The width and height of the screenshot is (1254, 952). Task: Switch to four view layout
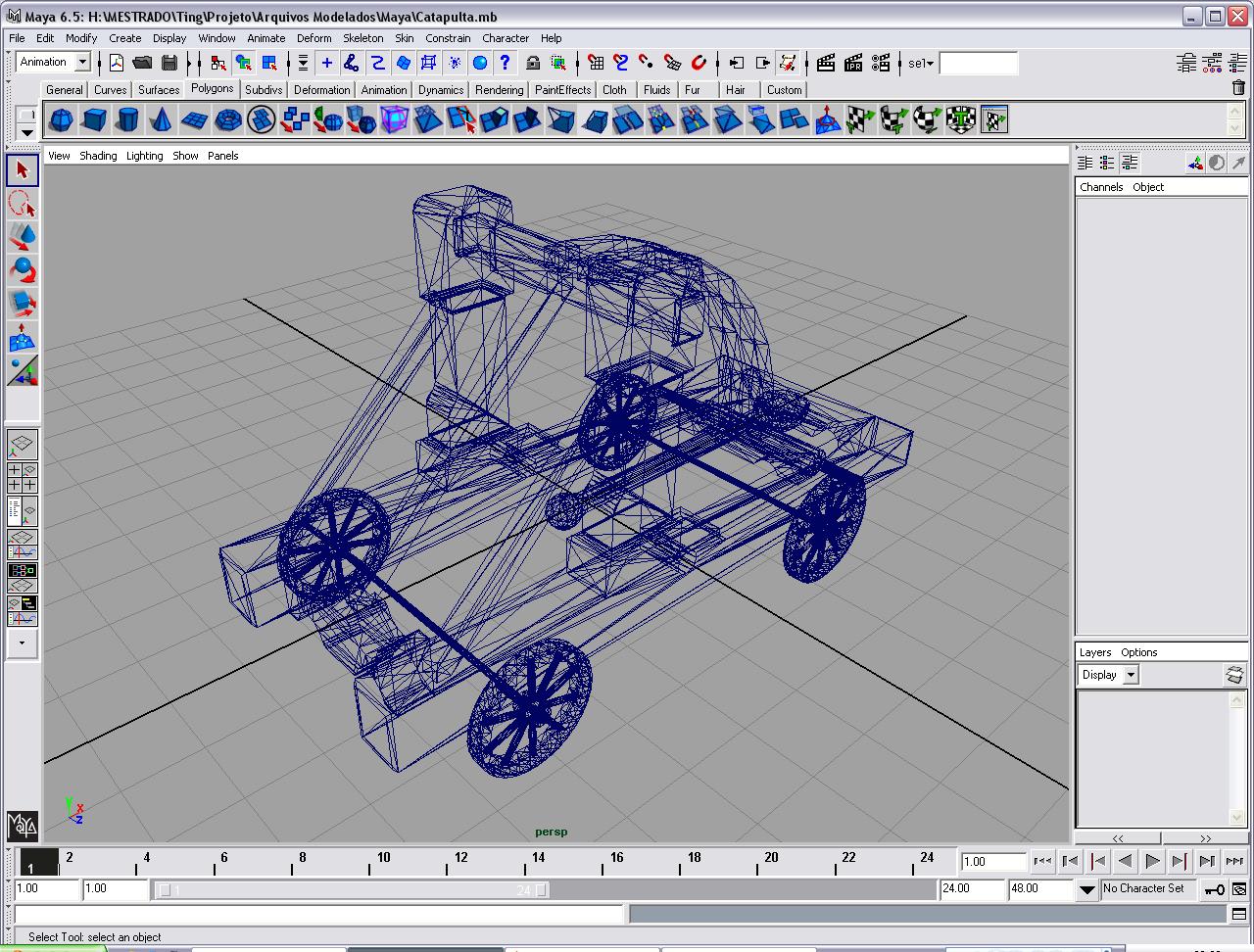22,477
